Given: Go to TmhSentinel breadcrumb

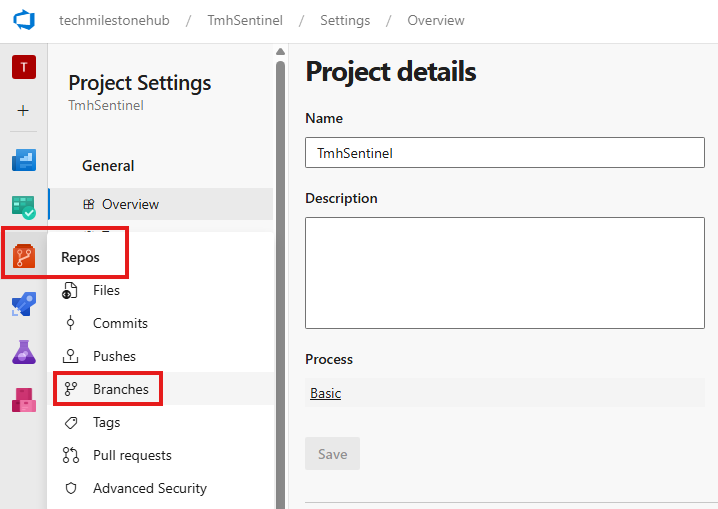Looking at the screenshot, I should tap(245, 21).
